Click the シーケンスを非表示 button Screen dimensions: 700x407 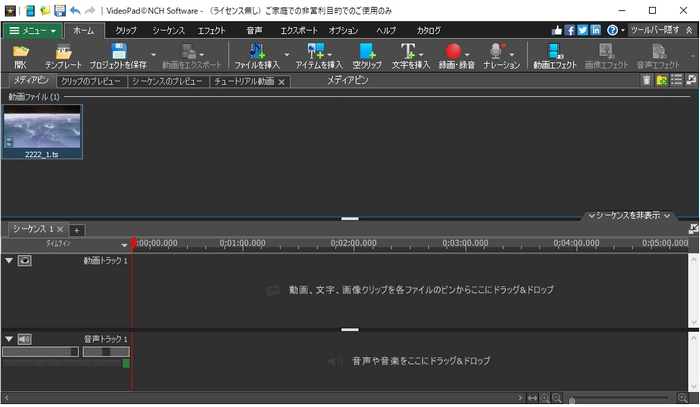tap(629, 215)
